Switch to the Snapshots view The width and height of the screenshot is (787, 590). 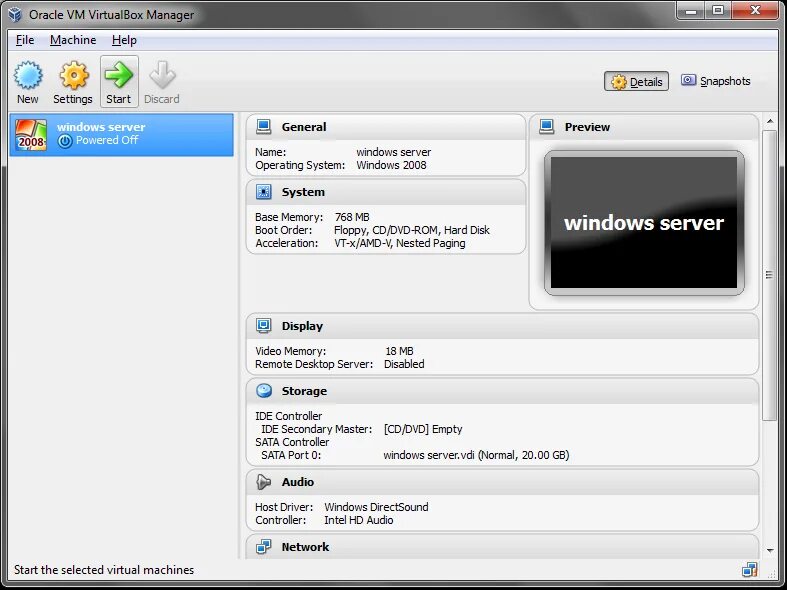coord(716,81)
